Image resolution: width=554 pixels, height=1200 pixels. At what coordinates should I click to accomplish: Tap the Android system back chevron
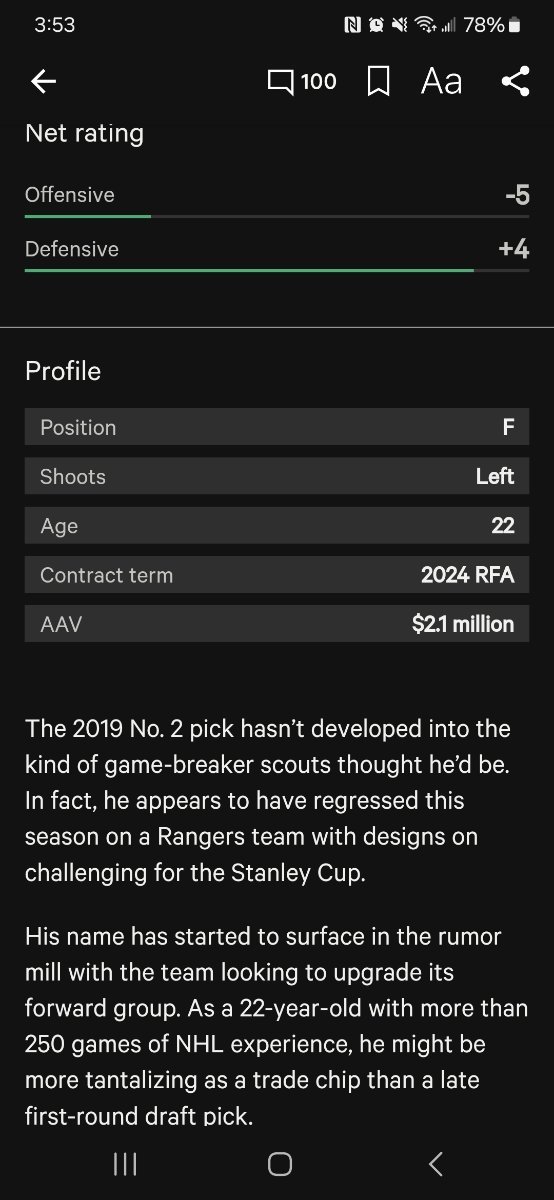435,1163
